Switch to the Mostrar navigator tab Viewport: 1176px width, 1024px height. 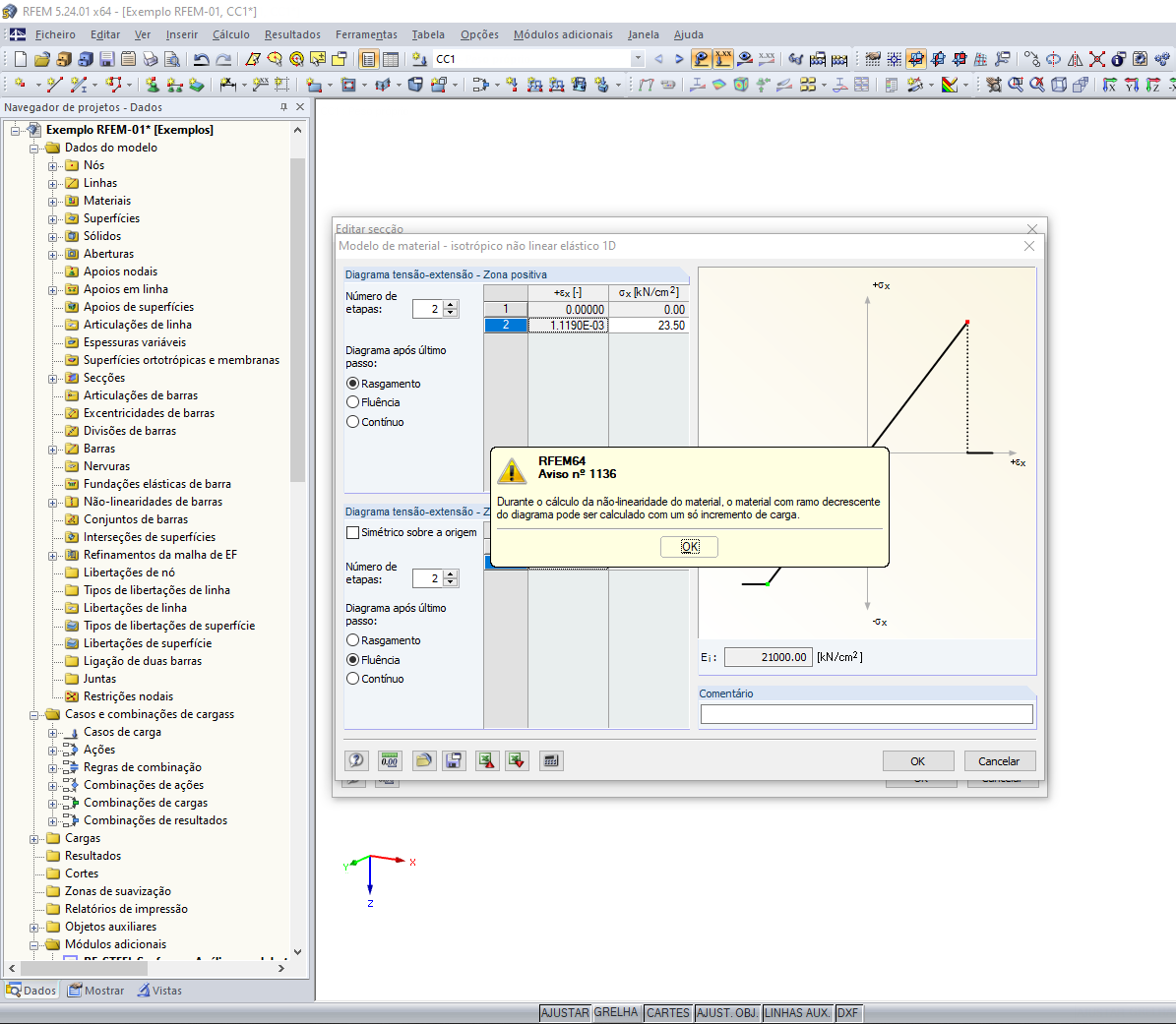coord(96,991)
